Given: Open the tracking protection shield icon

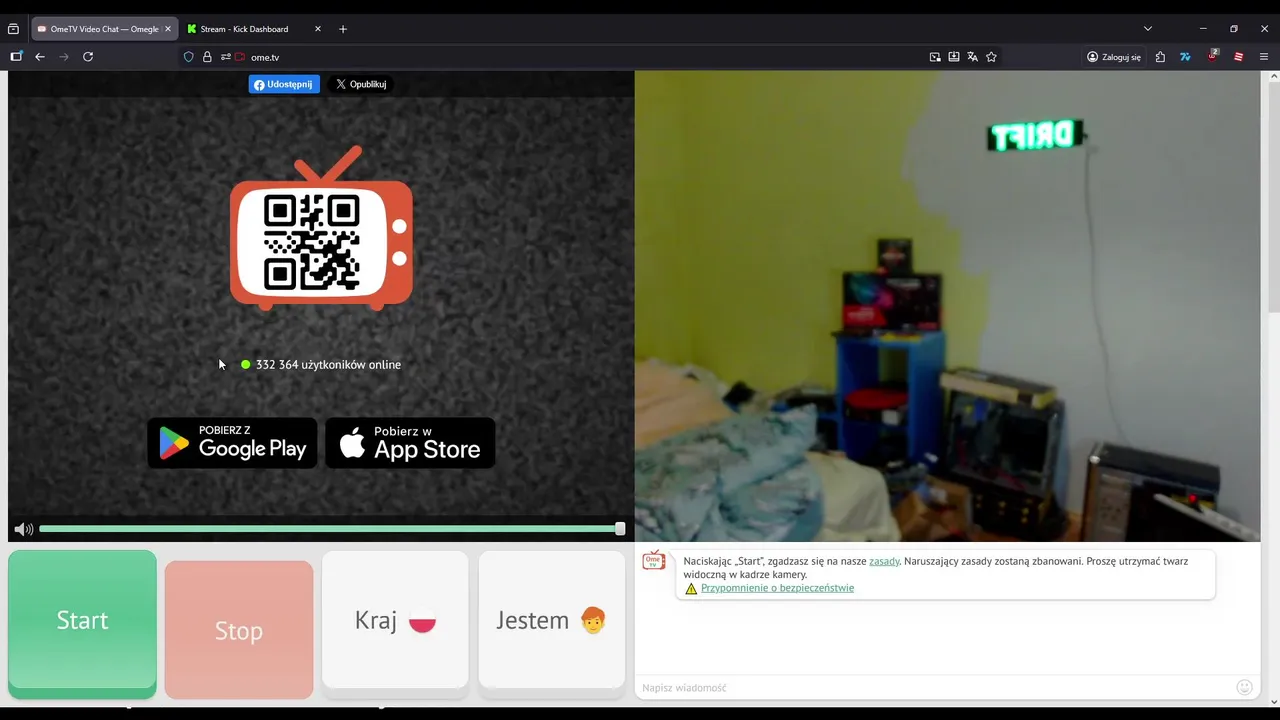Looking at the screenshot, I should (188, 57).
